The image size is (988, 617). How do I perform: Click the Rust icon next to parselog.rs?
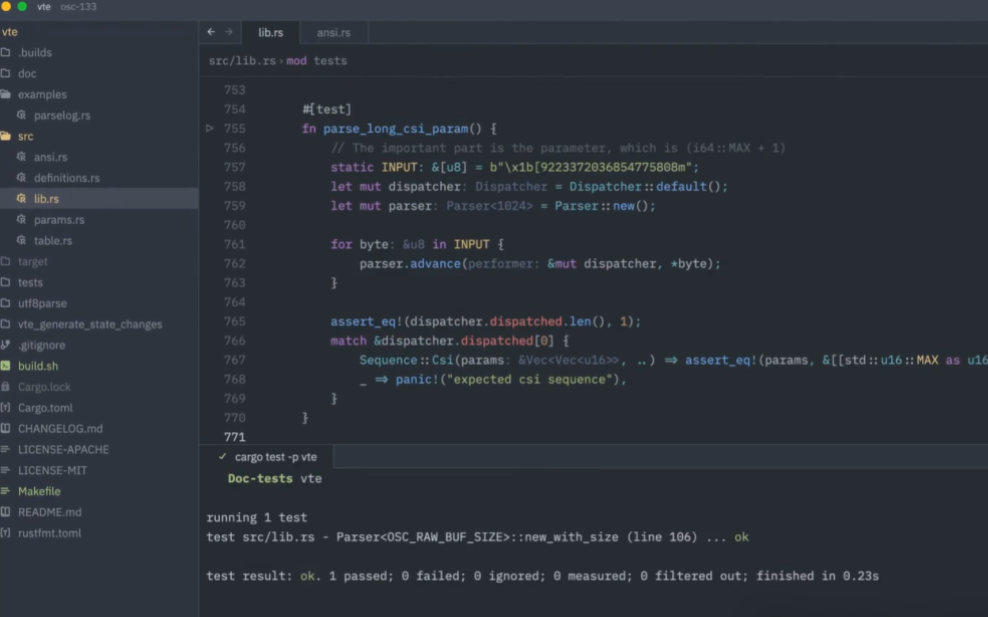pyautogui.click(x=21, y=115)
